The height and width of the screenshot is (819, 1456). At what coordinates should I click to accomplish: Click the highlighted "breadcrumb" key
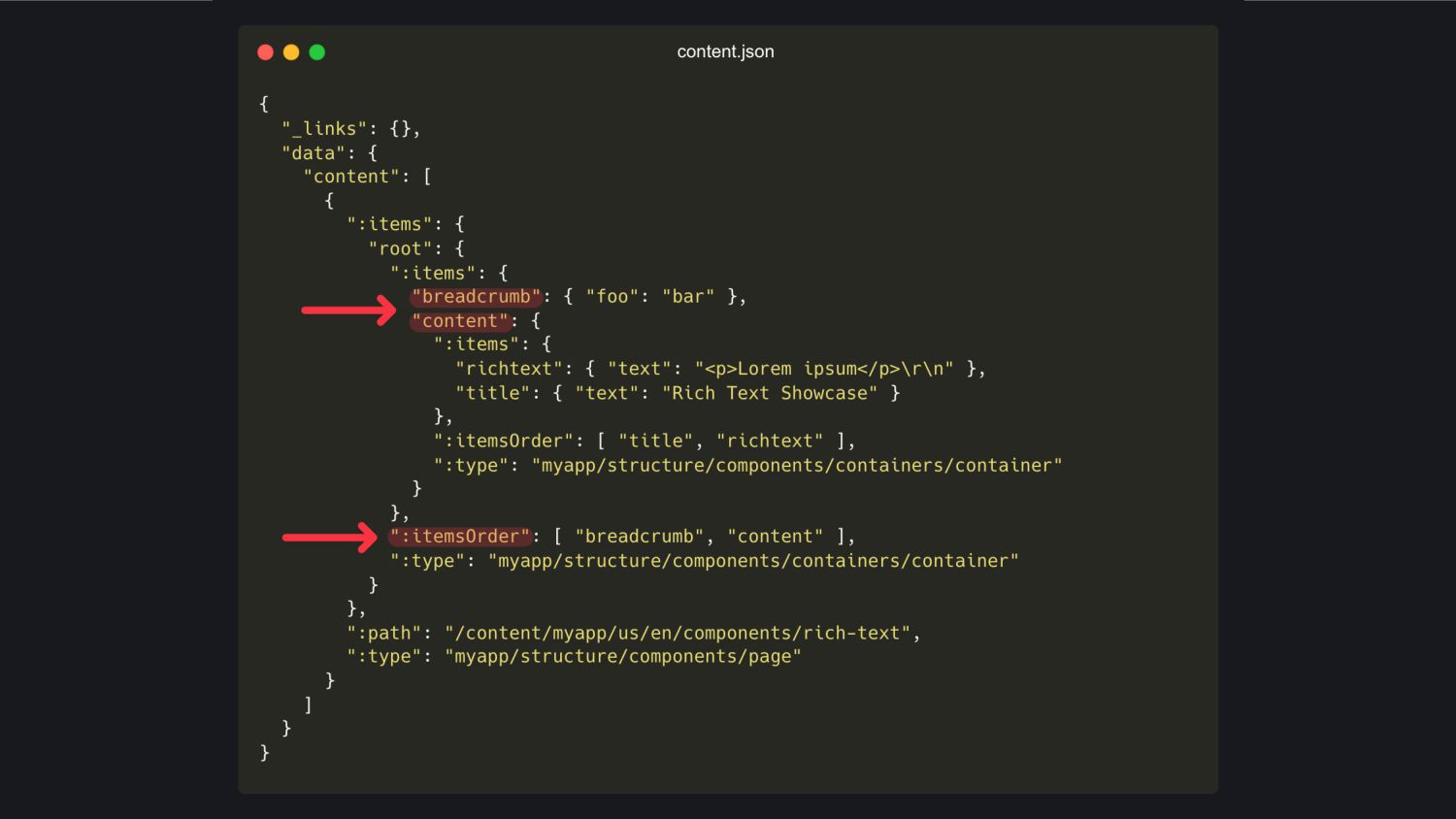tap(476, 297)
